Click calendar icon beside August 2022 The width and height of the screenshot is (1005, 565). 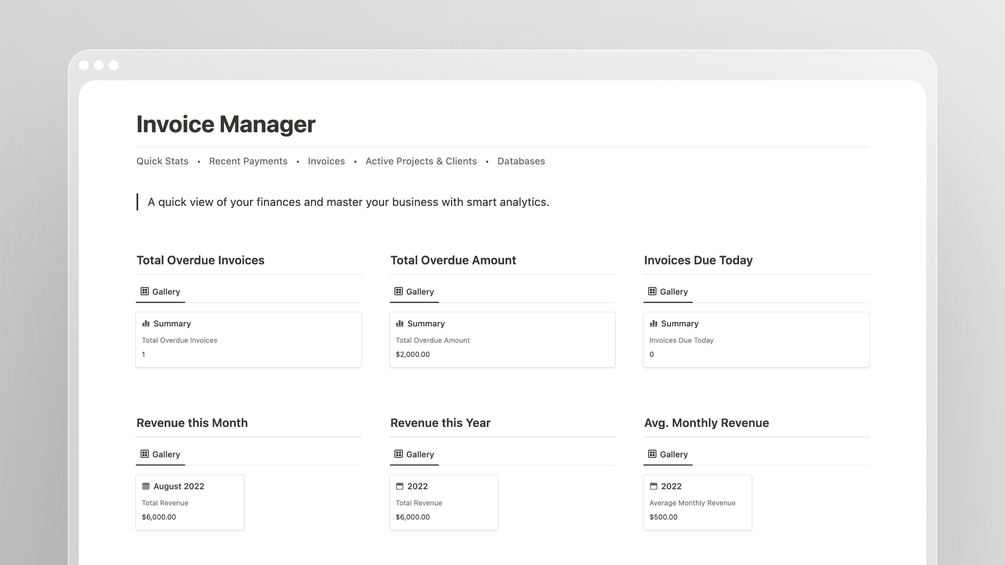point(145,486)
